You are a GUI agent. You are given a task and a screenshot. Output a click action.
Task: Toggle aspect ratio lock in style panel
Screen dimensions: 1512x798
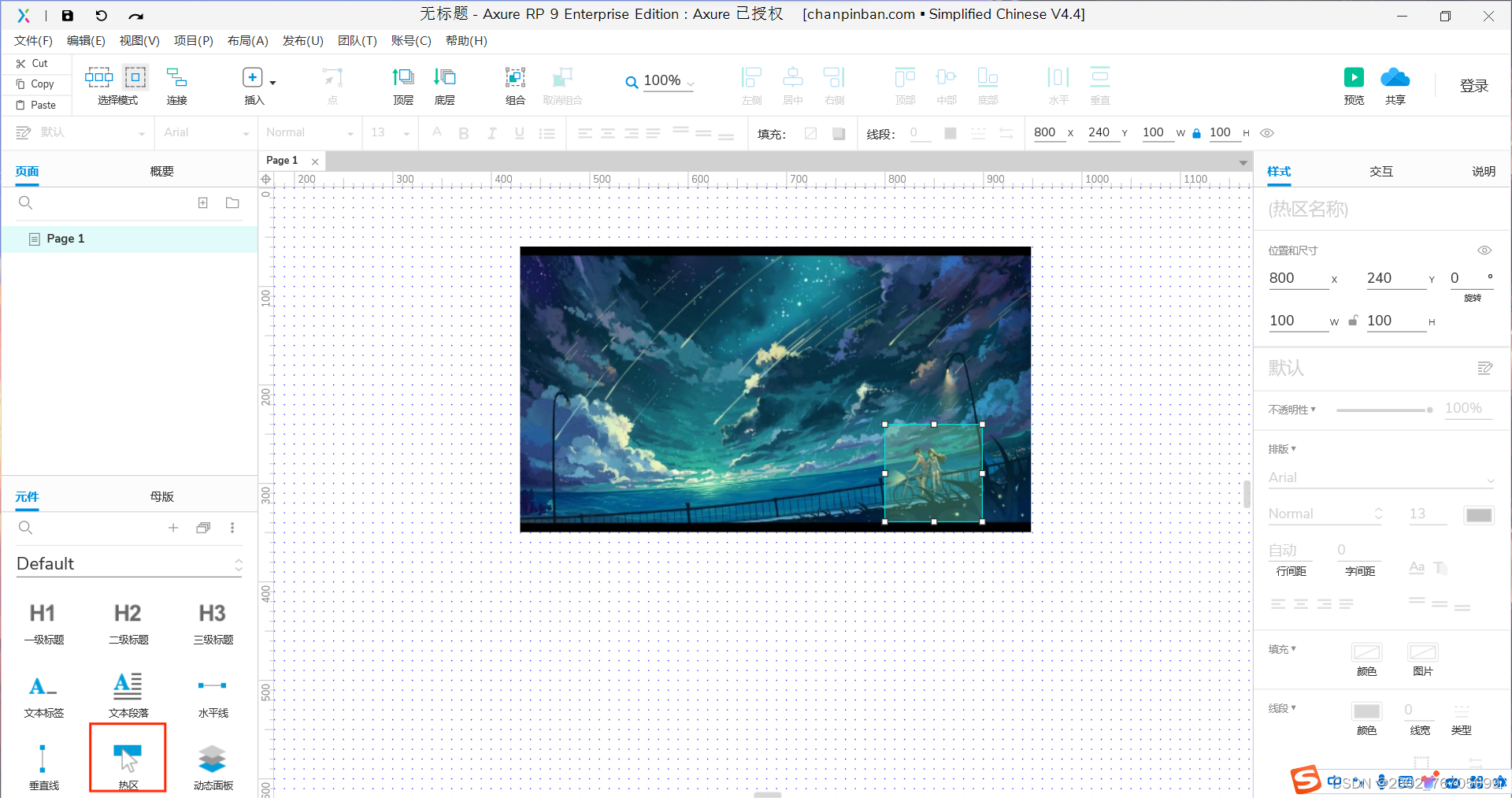click(1353, 321)
